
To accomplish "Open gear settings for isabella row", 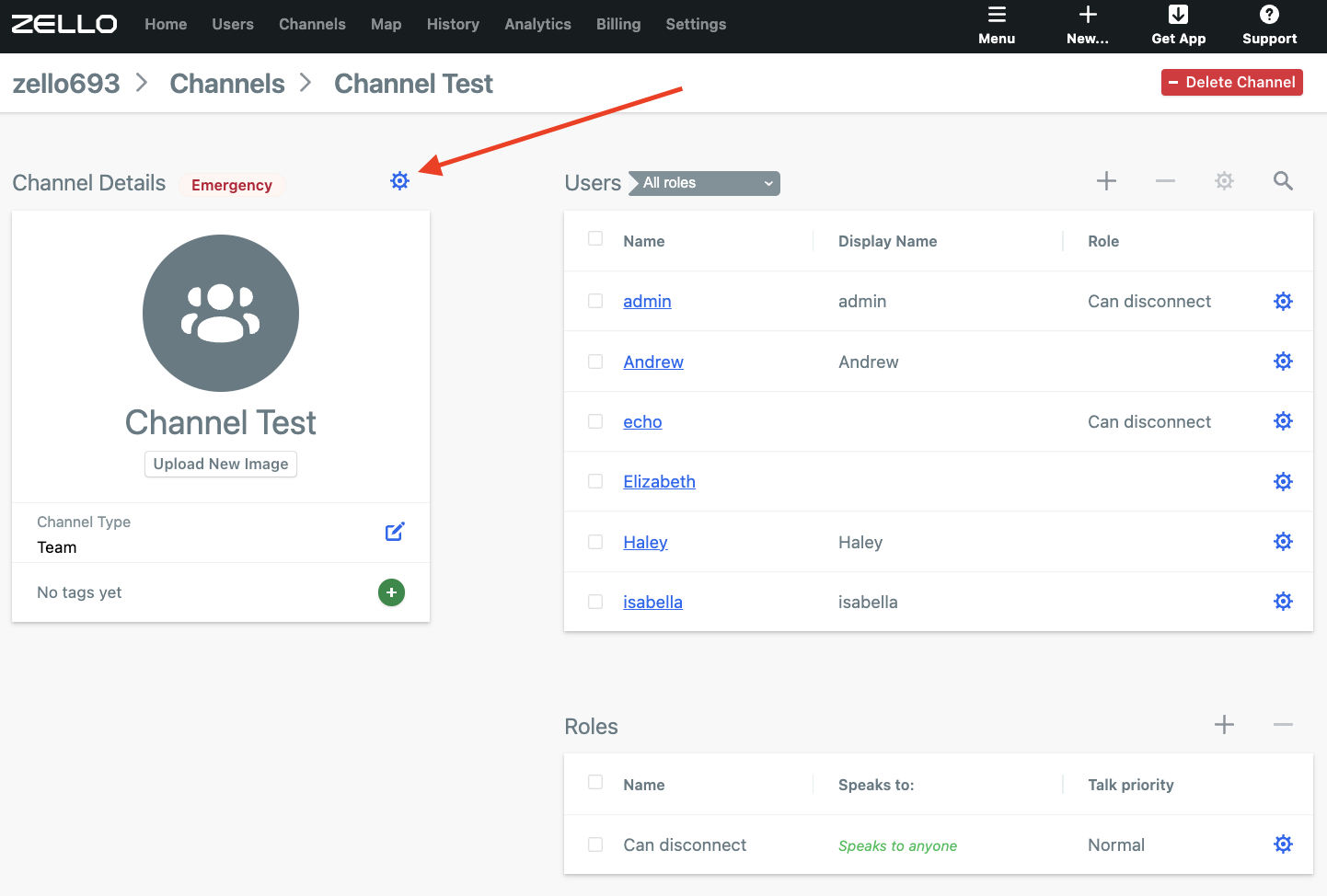I will tap(1283, 602).
